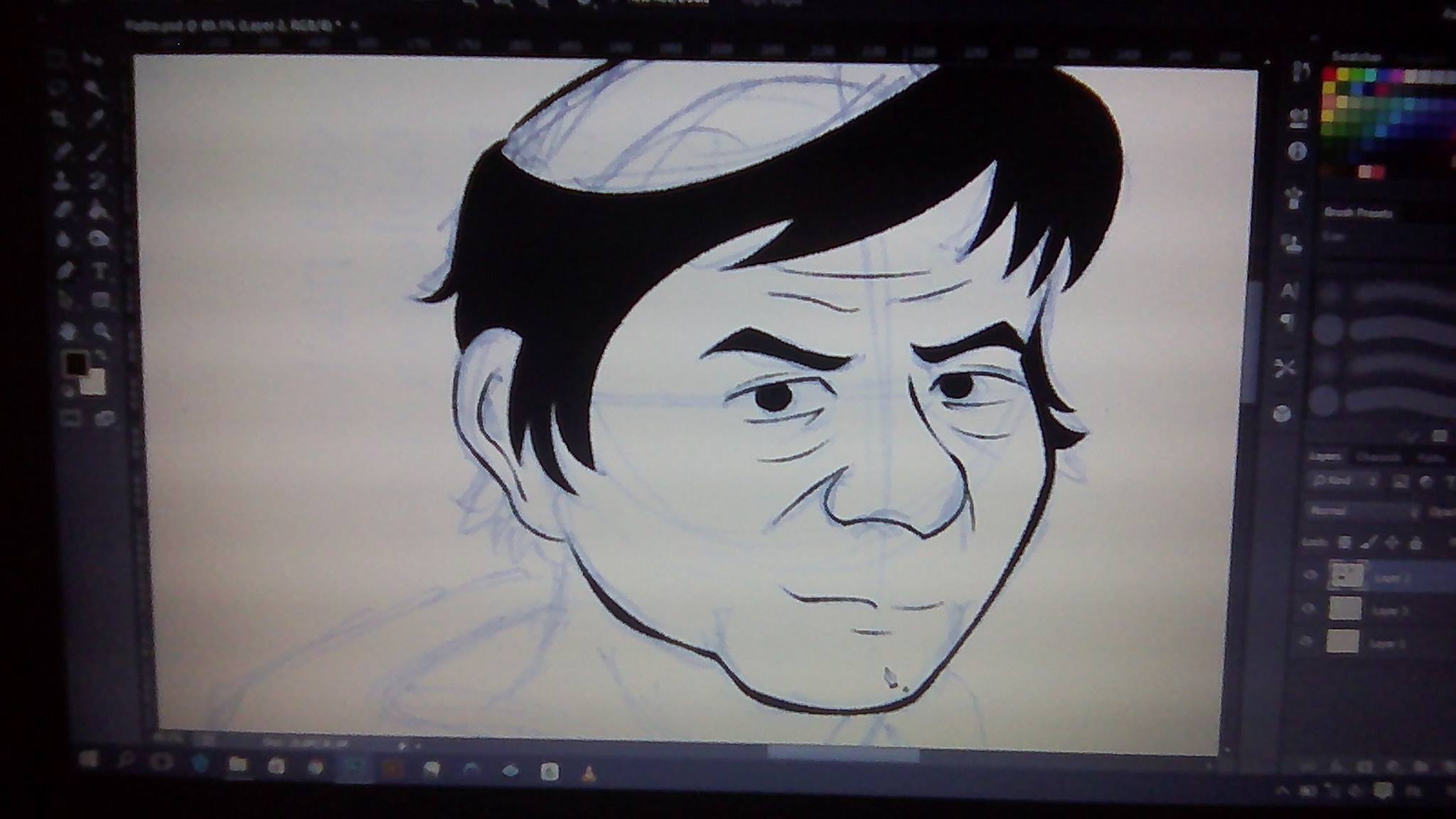The width and height of the screenshot is (1456, 819).
Task: Select the Blur tool
Action: tap(63, 239)
